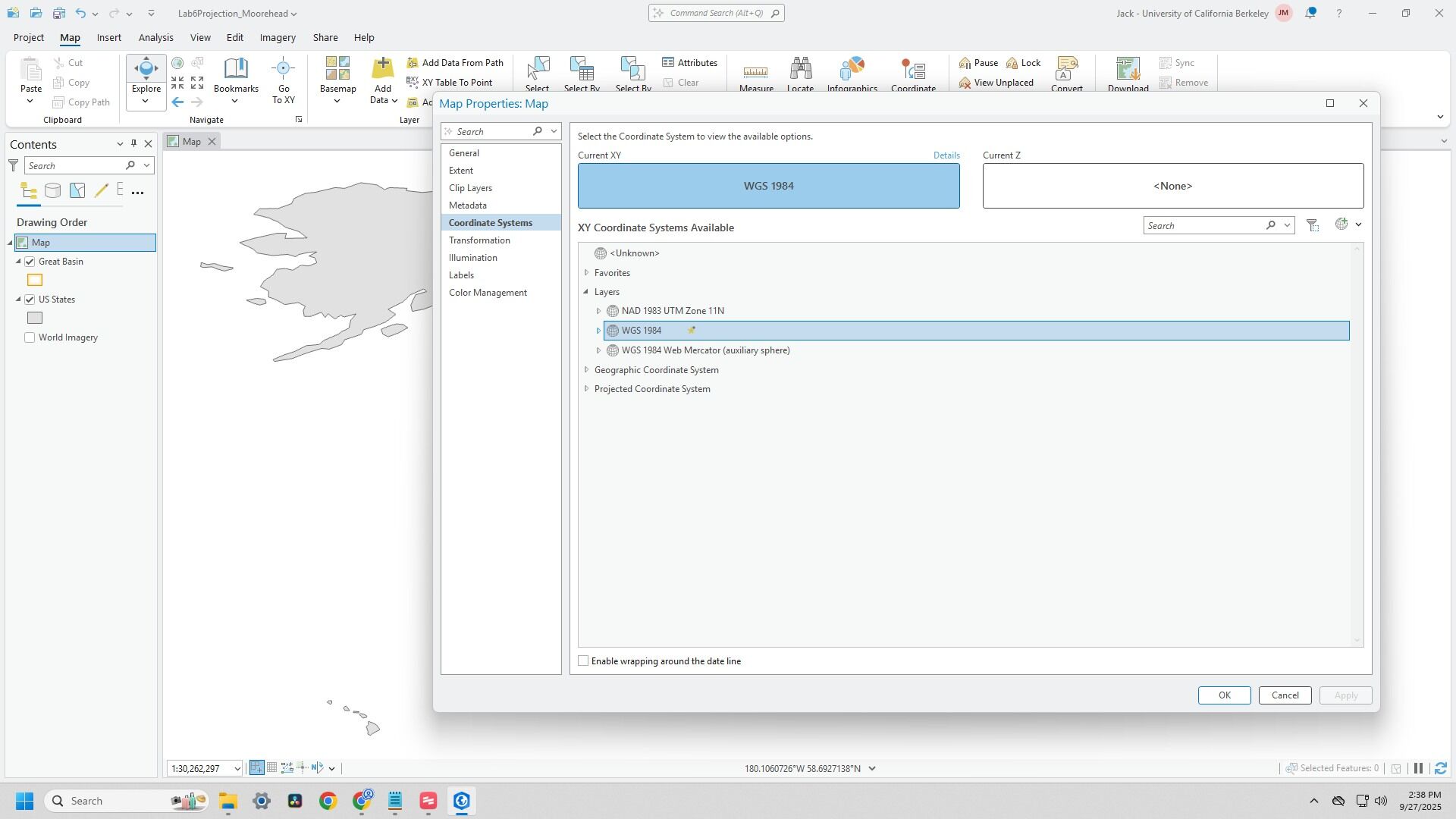Uncheck the Great Basin layer

pyautogui.click(x=30, y=262)
